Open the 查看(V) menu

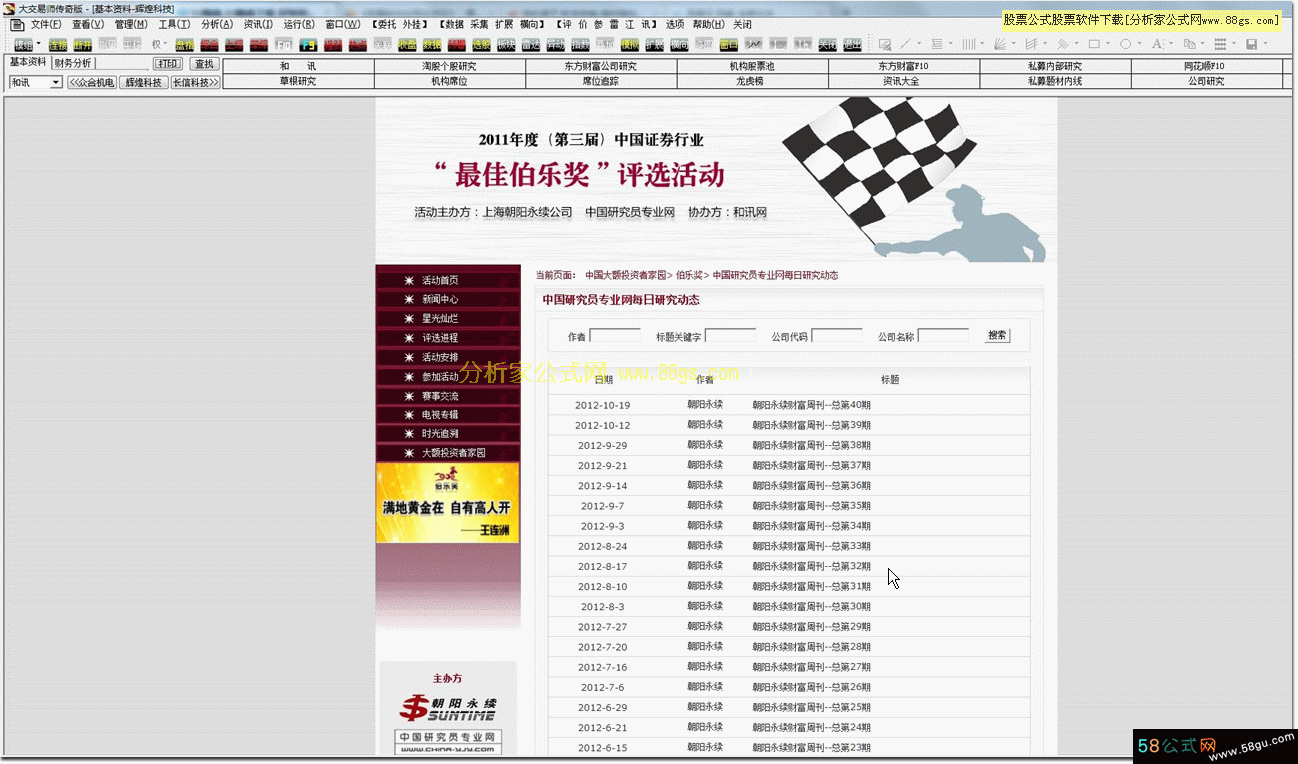click(x=88, y=24)
